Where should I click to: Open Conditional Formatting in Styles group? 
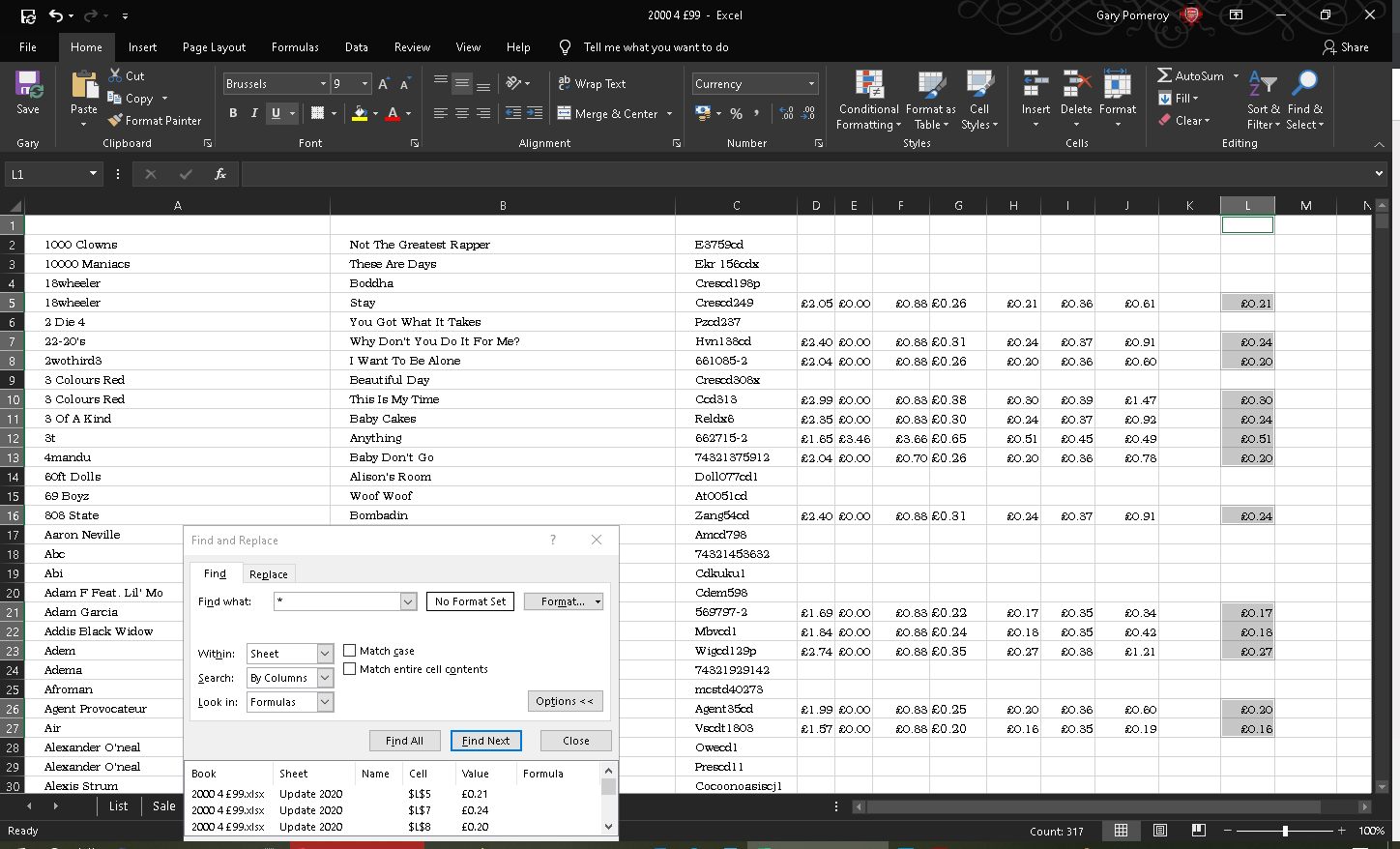click(868, 101)
